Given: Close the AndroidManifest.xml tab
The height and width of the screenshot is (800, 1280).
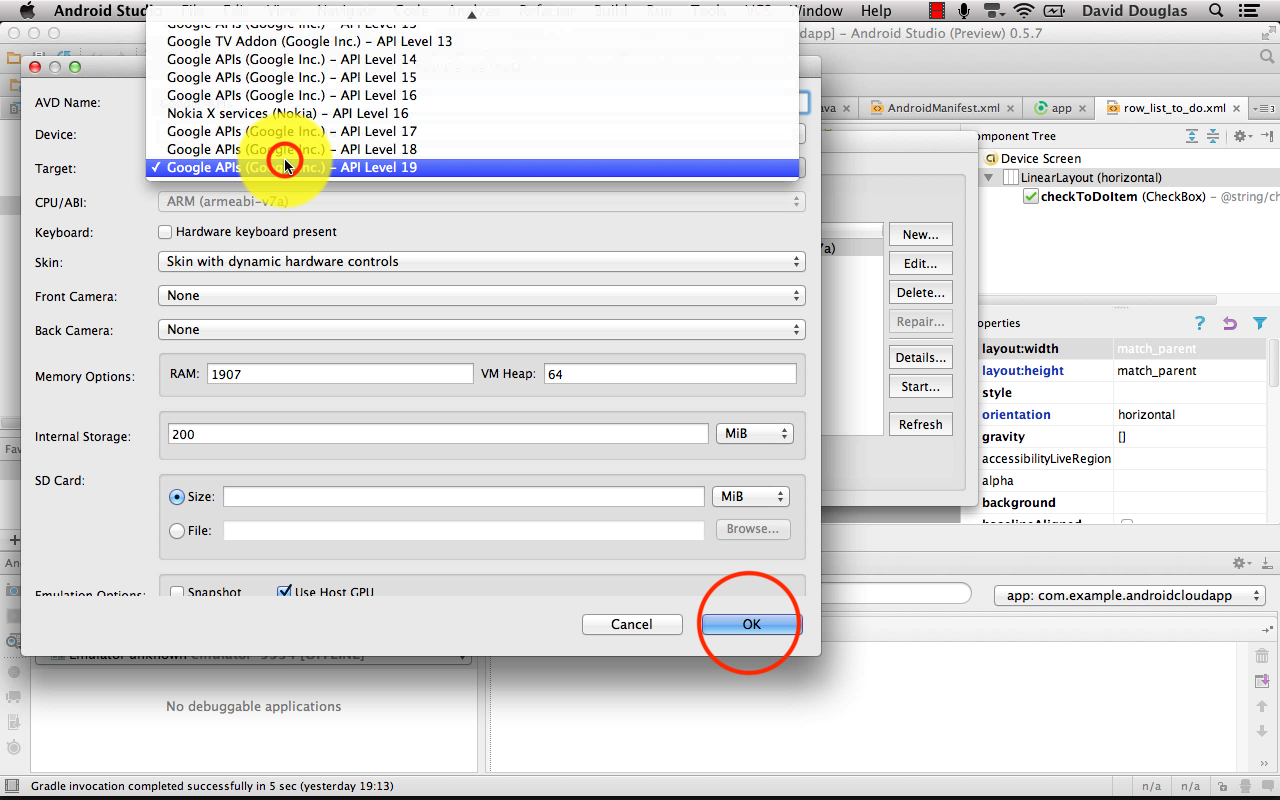Looking at the screenshot, I should (1011, 108).
